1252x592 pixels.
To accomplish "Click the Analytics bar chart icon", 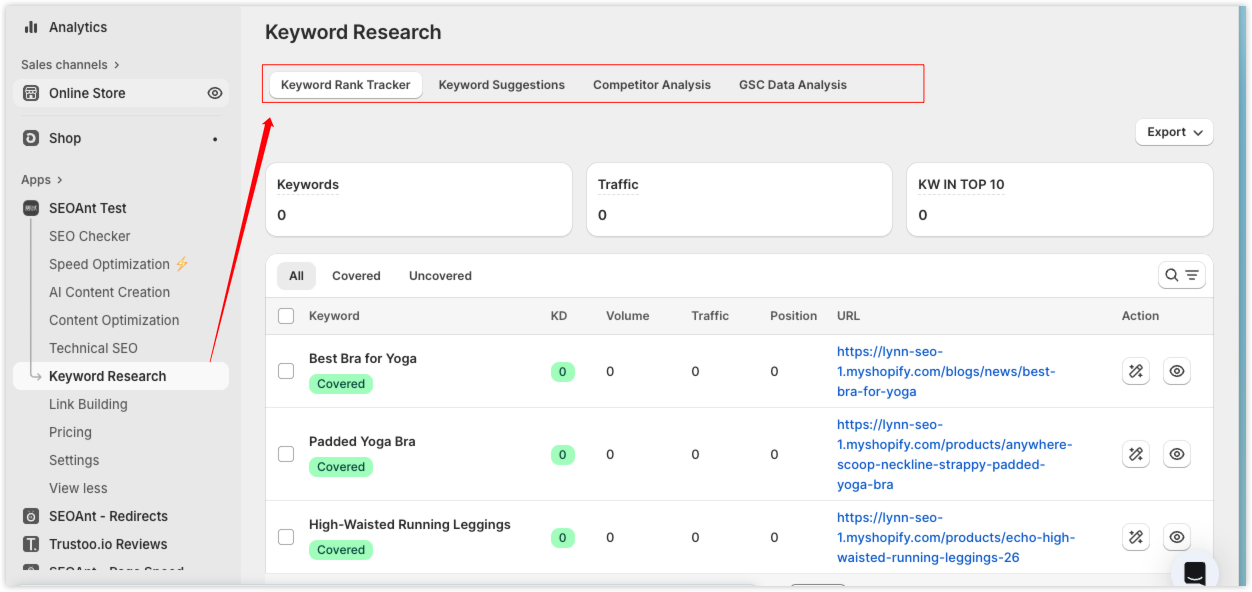I will (x=31, y=27).
